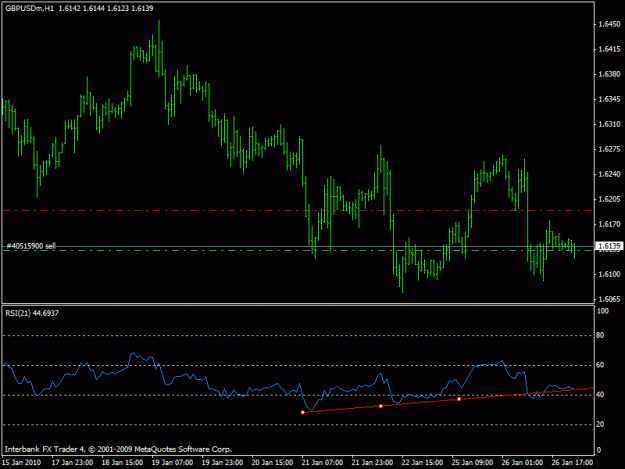Click the 1.6345 price scale label
This screenshot has height=469, width=625.
pyautogui.click(x=609, y=99)
